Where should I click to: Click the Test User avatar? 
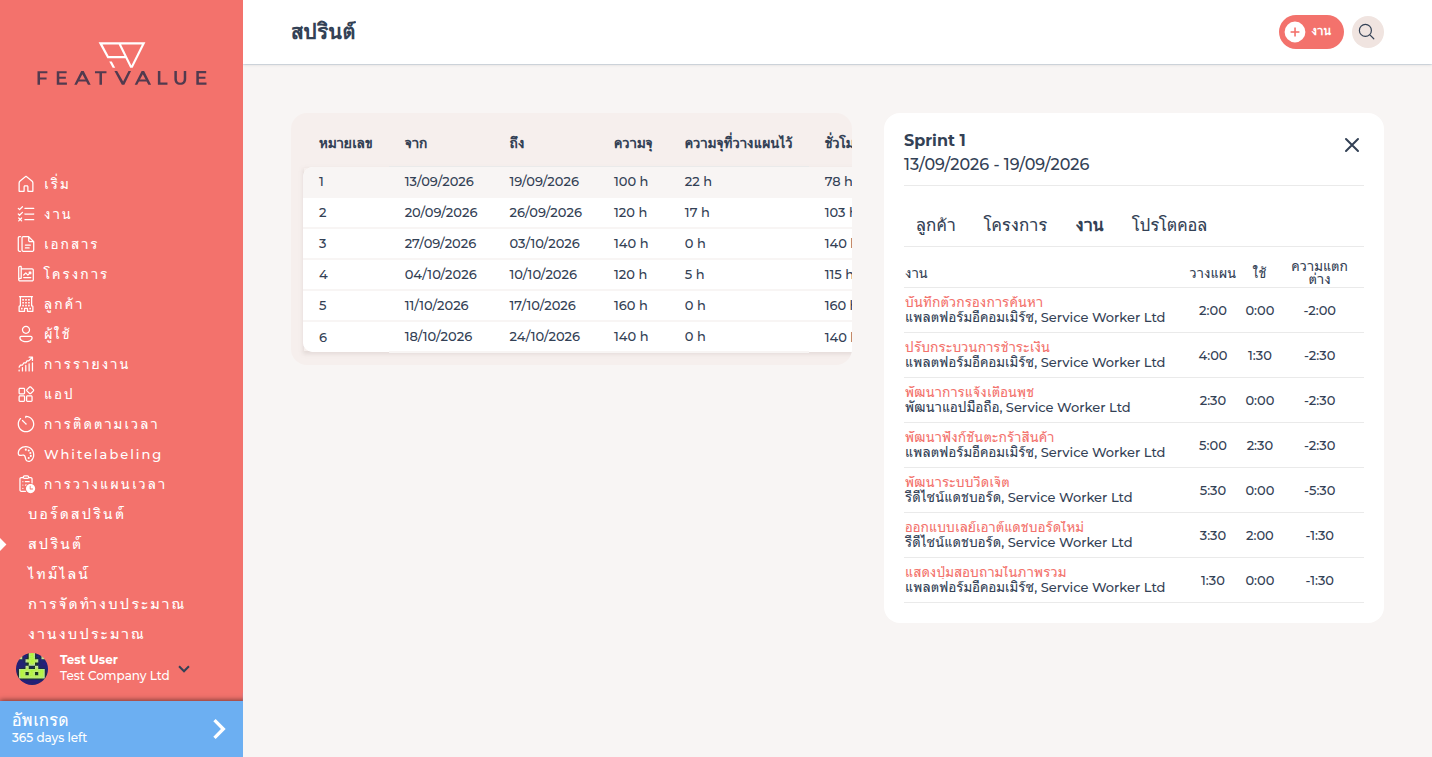tap(32, 668)
